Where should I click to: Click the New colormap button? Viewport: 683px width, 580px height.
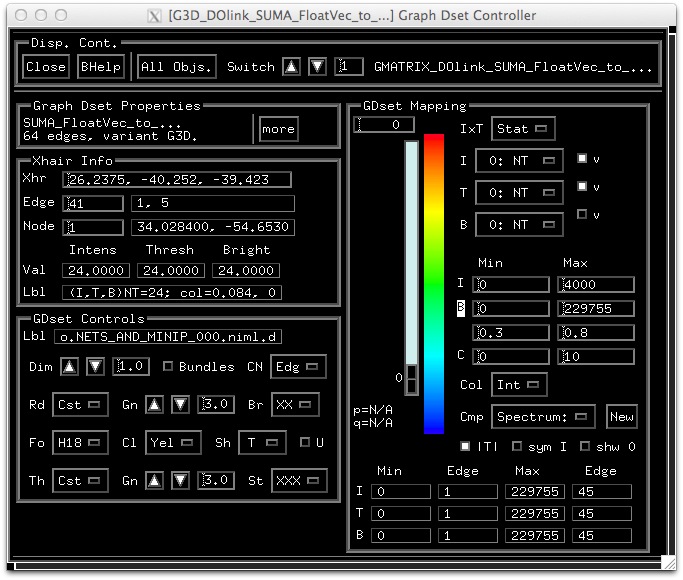622,417
